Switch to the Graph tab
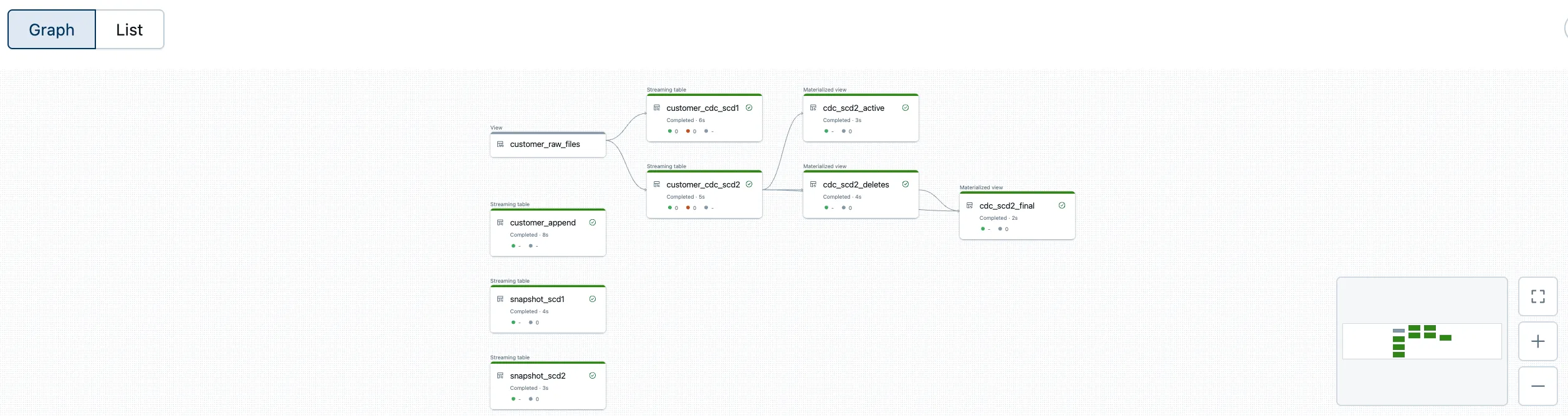 tap(52, 29)
